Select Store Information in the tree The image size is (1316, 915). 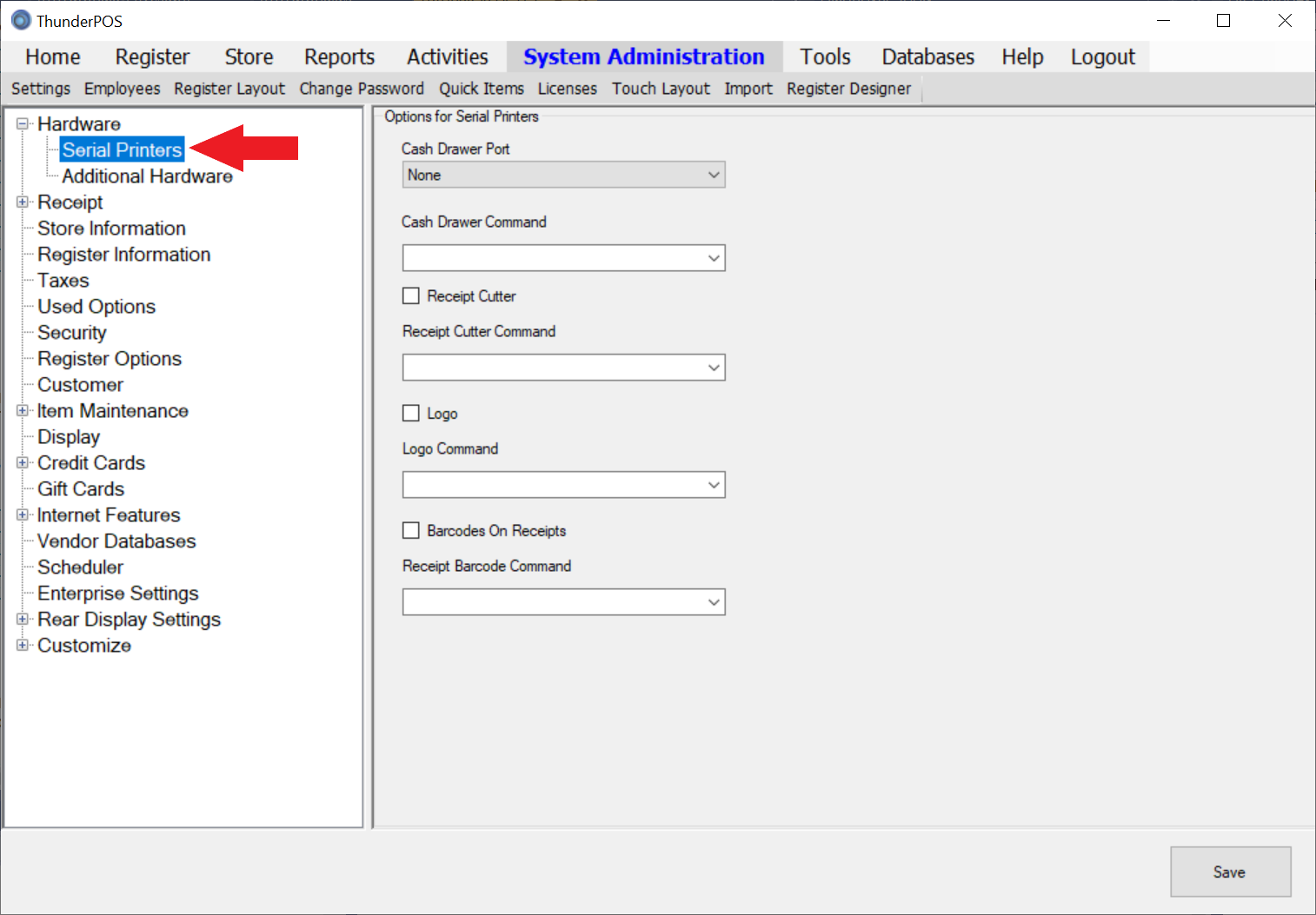[x=111, y=229]
